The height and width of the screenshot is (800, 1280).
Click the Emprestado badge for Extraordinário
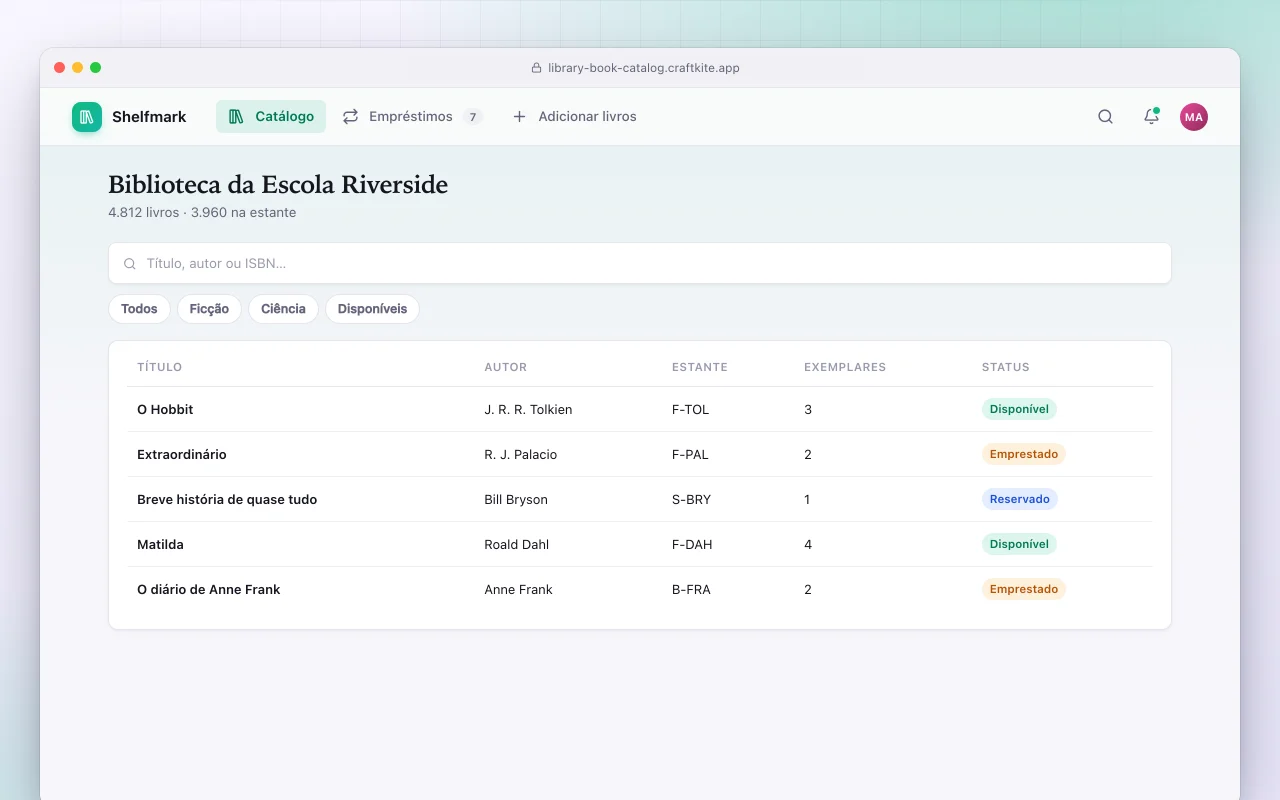pos(1024,454)
